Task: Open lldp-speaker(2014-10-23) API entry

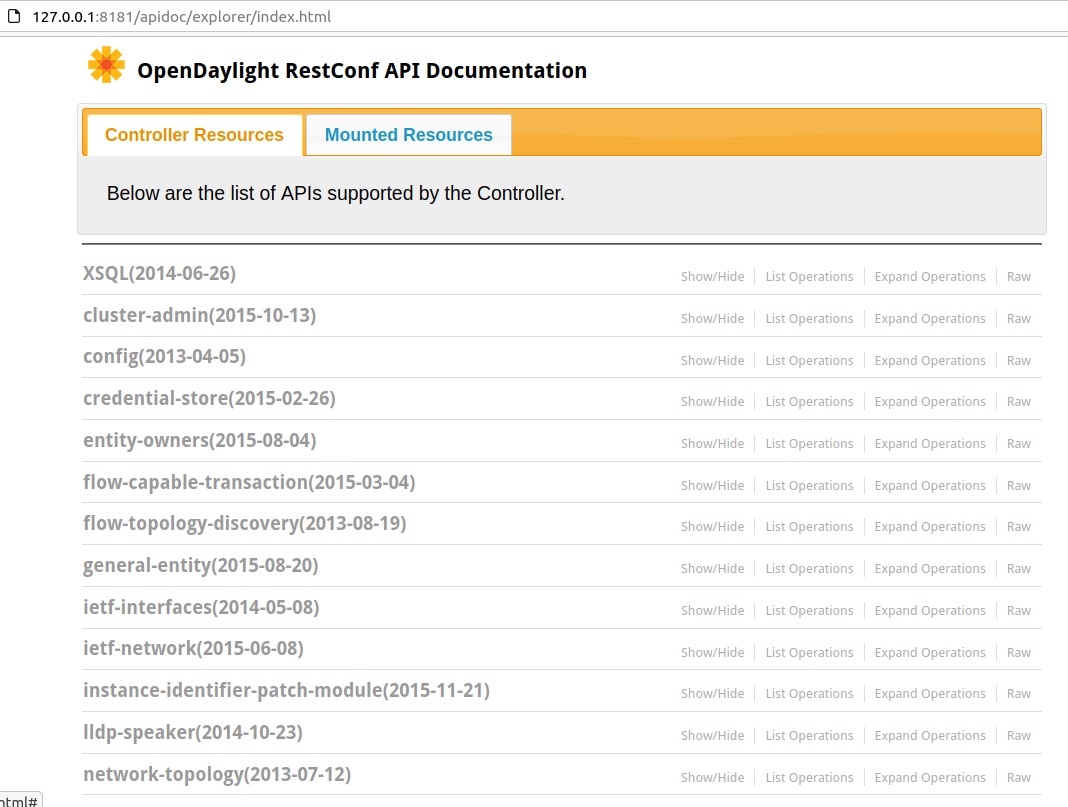Action: (x=193, y=733)
